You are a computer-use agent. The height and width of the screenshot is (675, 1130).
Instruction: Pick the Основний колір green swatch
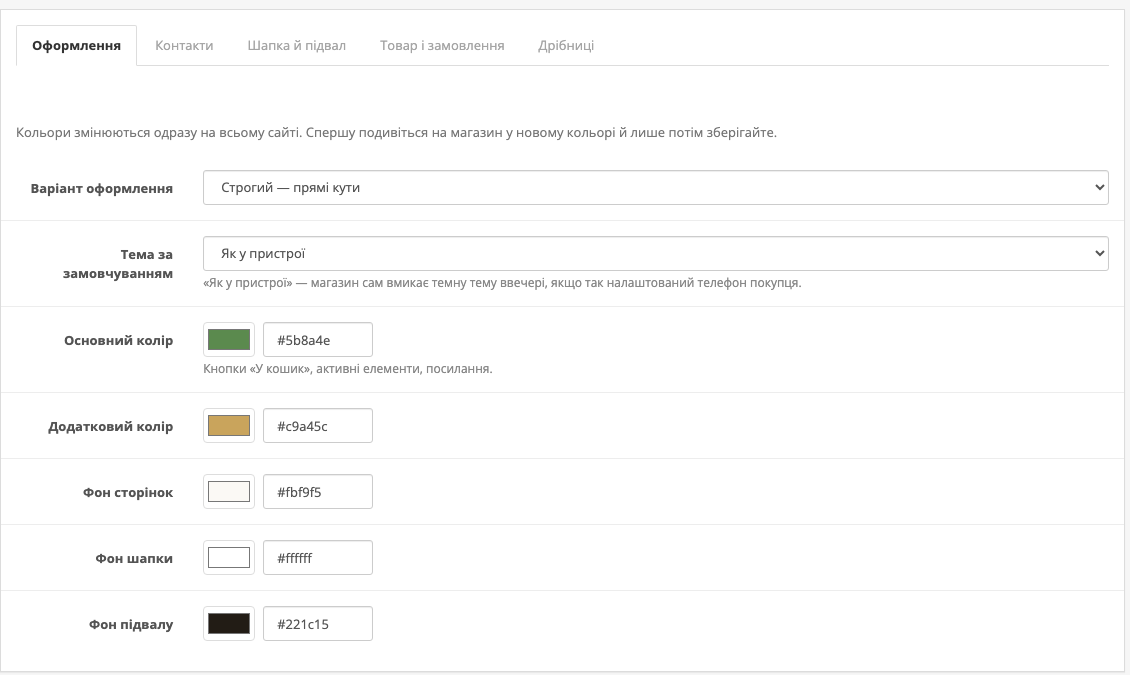coord(229,339)
